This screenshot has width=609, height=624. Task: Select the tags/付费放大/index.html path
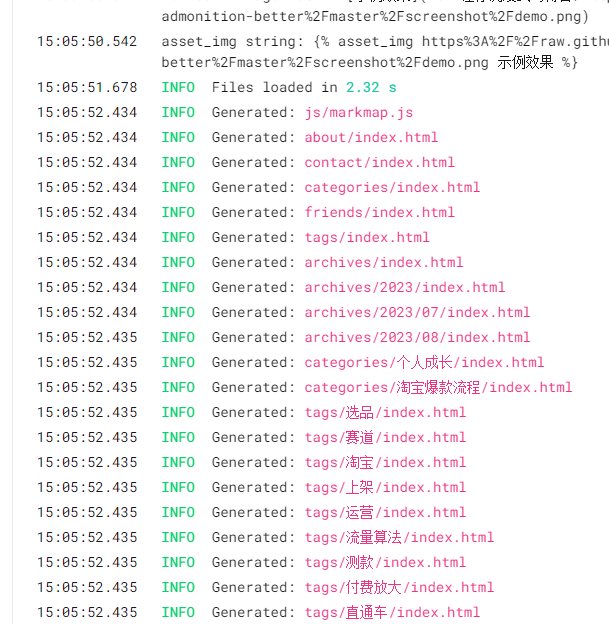[399, 587]
